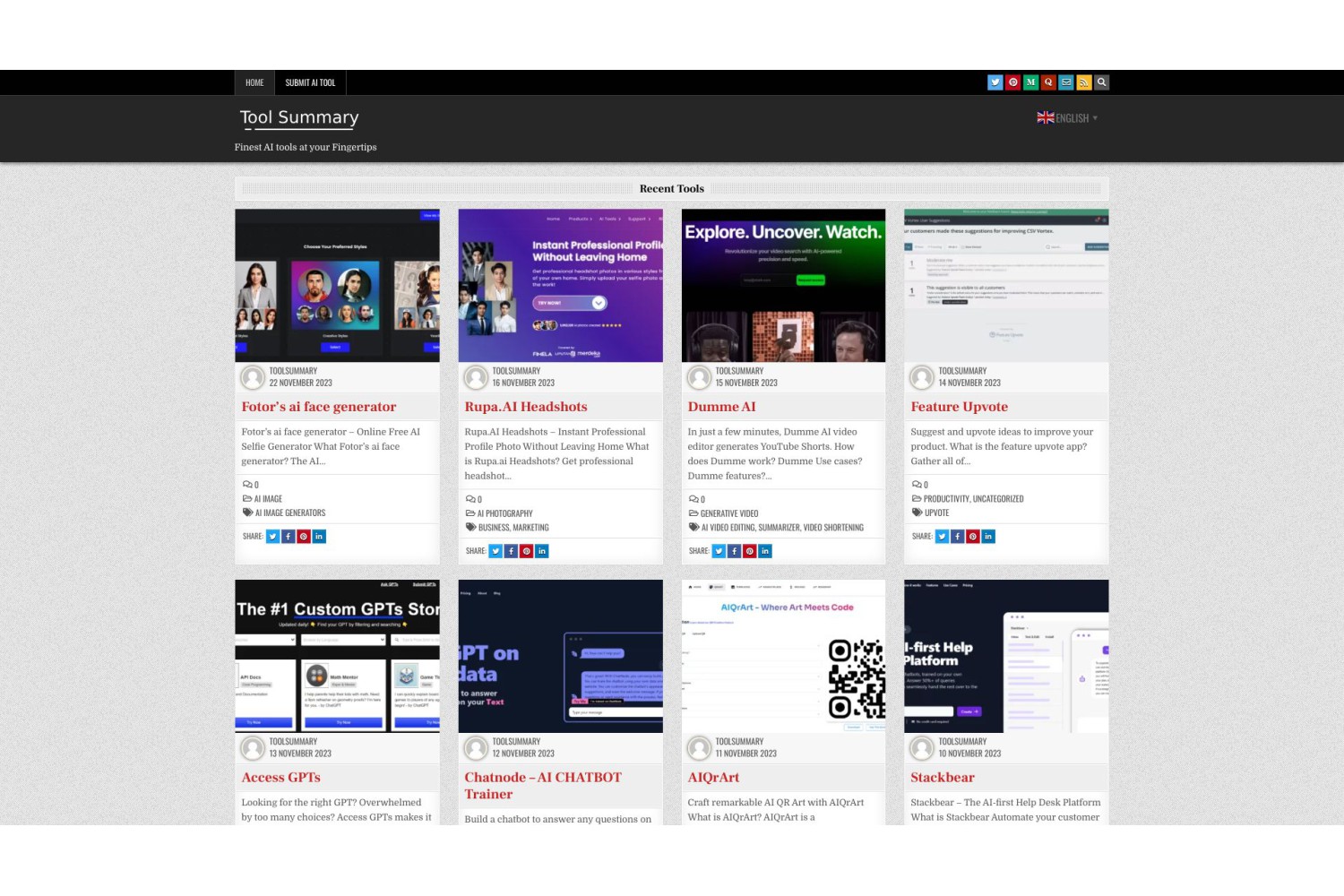Click the Chatnode thumbnail image
The height and width of the screenshot is (896, 1344).
(x=560, y=657)
